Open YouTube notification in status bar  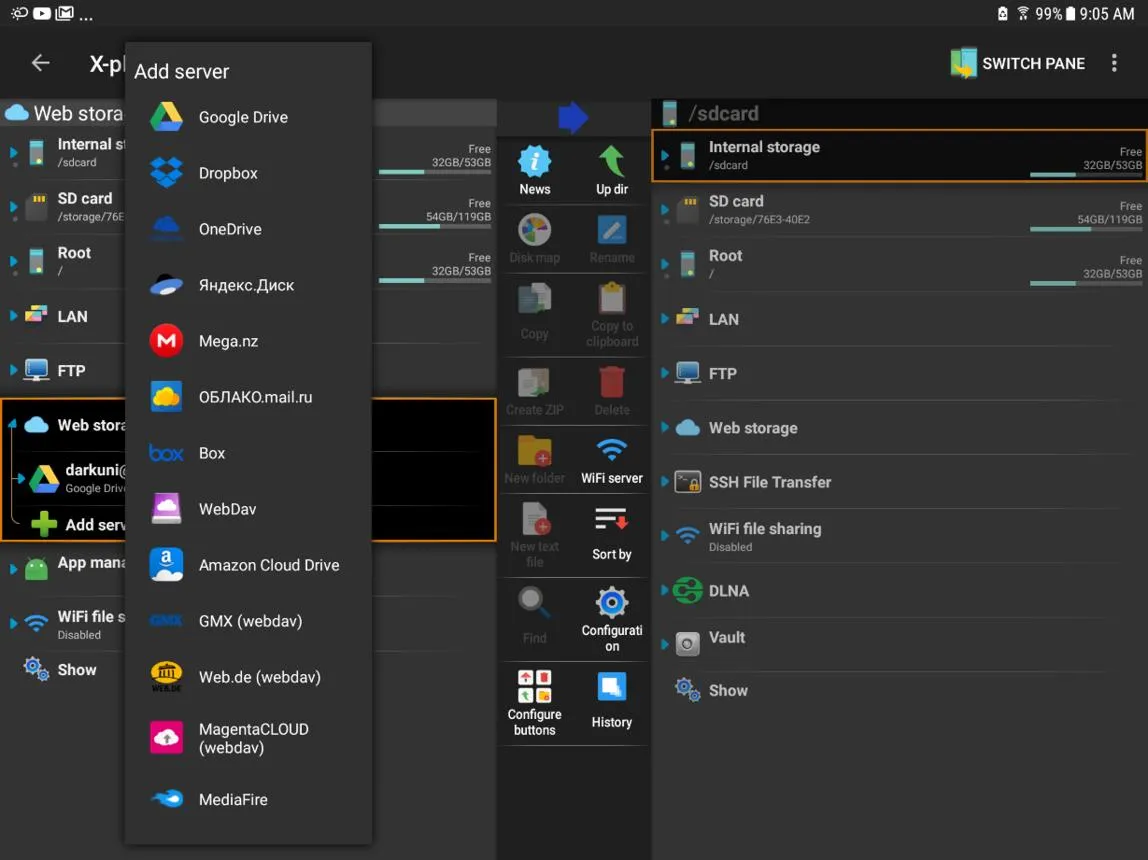point(42,13)
